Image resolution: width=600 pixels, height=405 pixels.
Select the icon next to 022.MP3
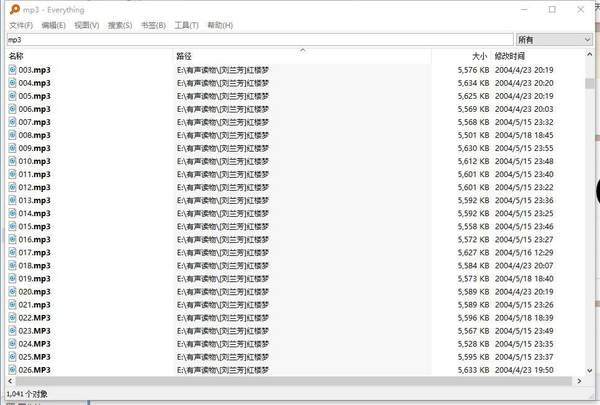click(13, 317)
